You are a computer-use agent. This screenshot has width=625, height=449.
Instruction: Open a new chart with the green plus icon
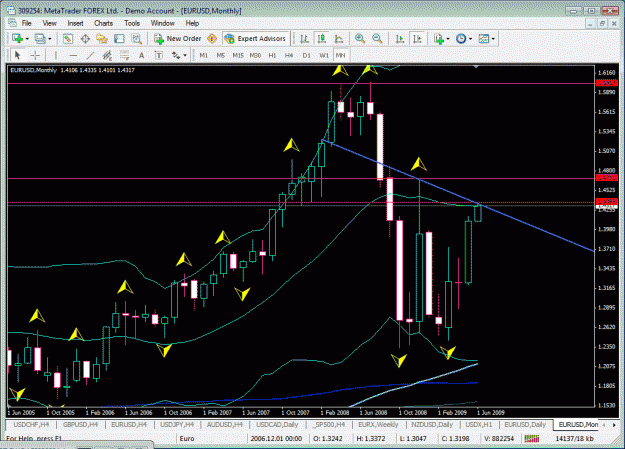pyautogui.click(x=17, y=39)
